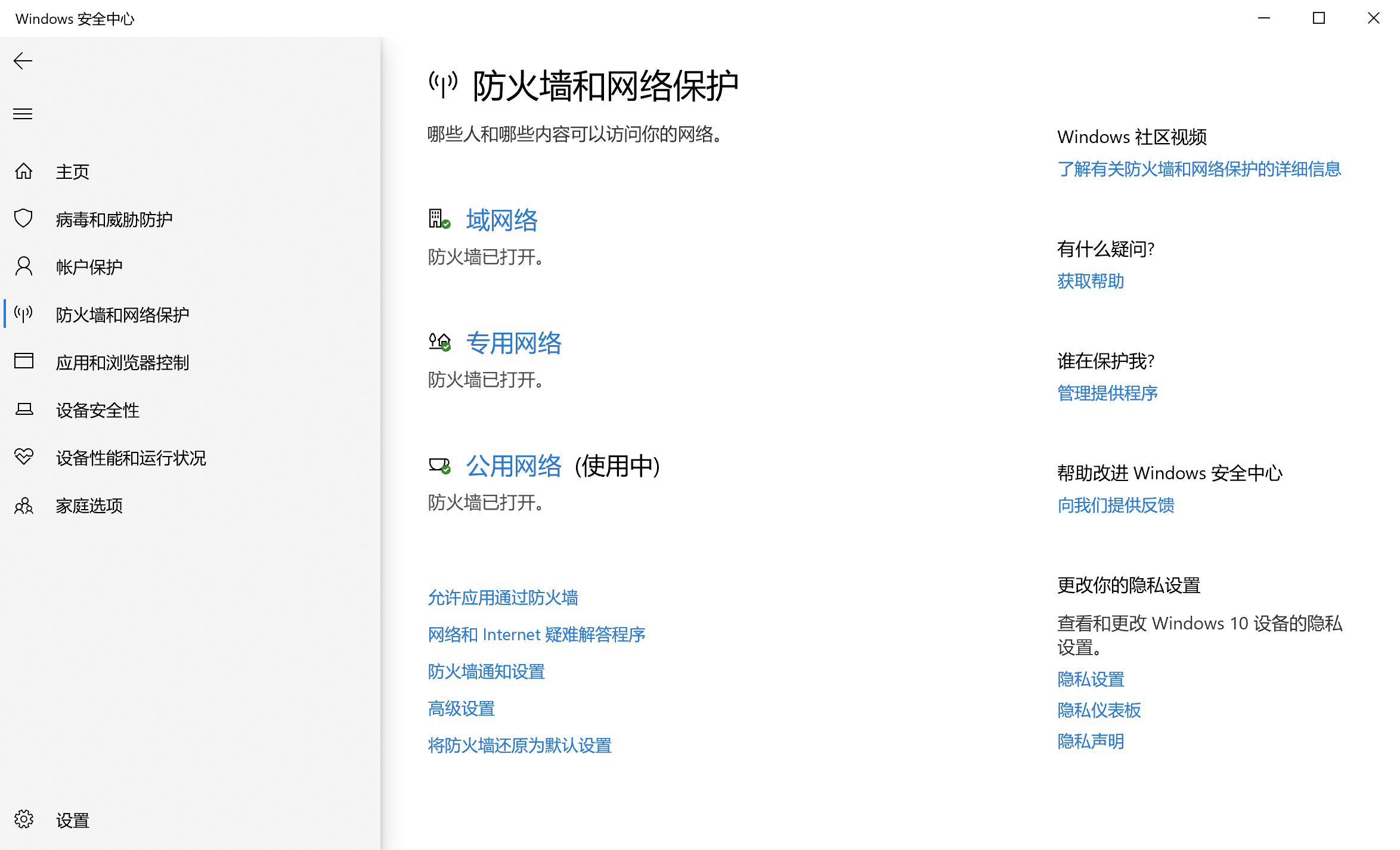Click 允许应用通过防火墙 link
The height and width of the screenshot is (850, 1400).
tap(503, 598)
